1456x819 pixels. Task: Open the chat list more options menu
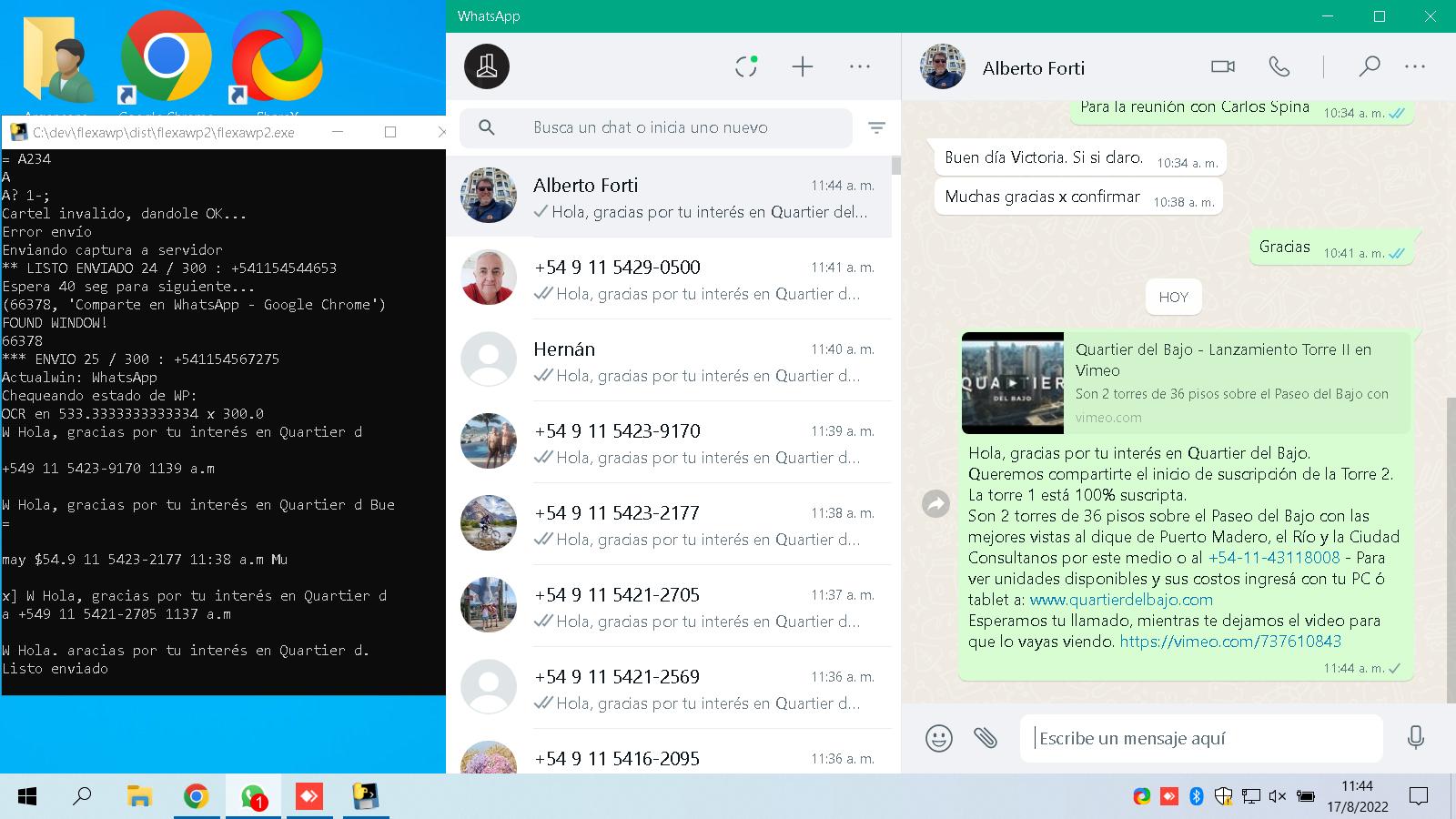(x=860, y=66)
